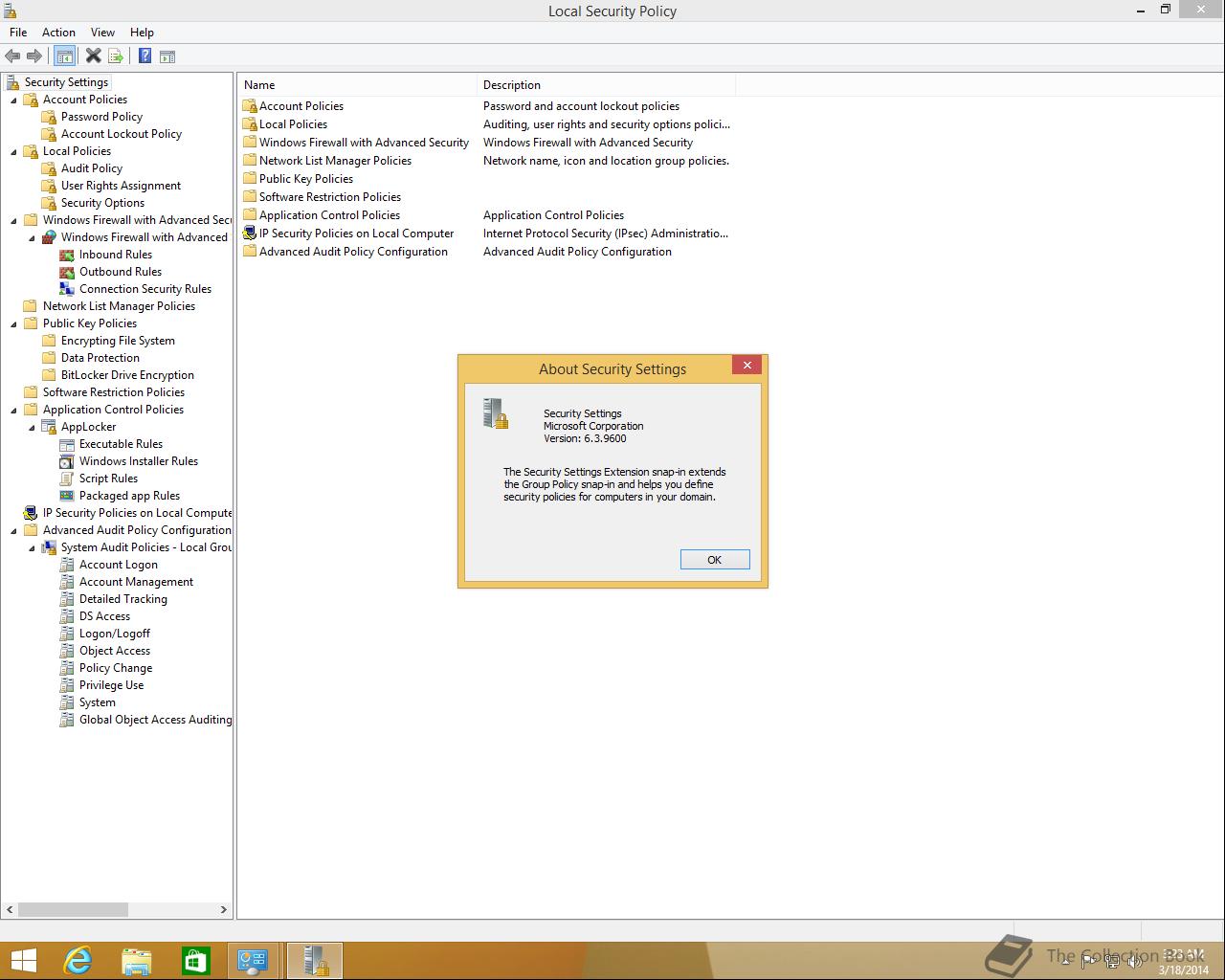Screen dimensions: 1225x980
Task: Close the About Security Settings dialog
Action: [x=747, y=365]
